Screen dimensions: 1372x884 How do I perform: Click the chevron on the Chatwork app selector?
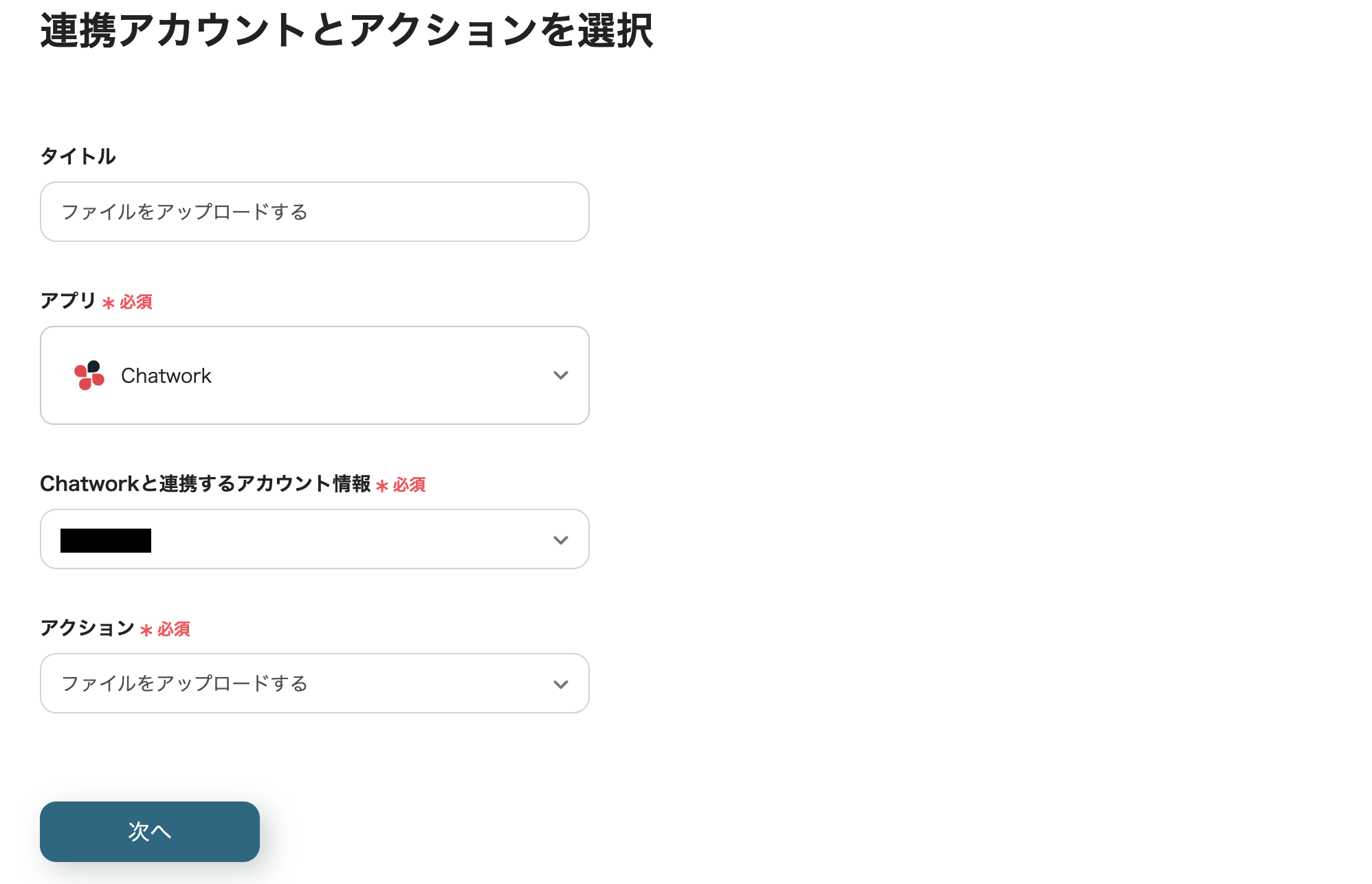[x=561, y=375]
